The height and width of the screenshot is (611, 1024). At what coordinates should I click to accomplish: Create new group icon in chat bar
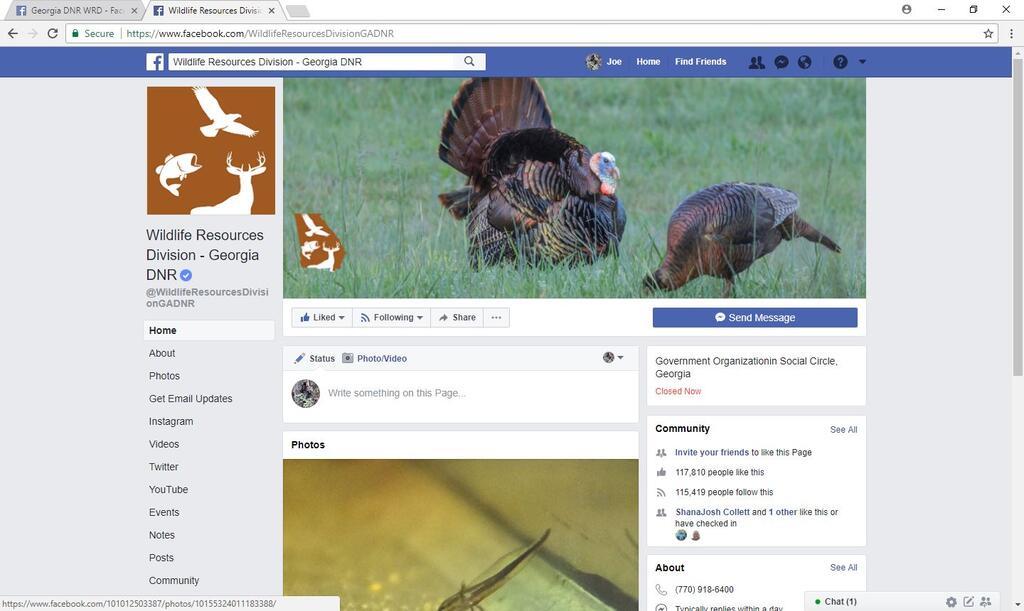[985, 602]
